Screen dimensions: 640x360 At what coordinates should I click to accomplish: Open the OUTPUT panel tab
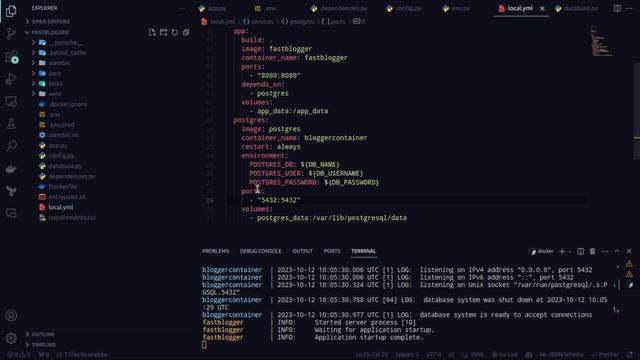tap(302, 251)
